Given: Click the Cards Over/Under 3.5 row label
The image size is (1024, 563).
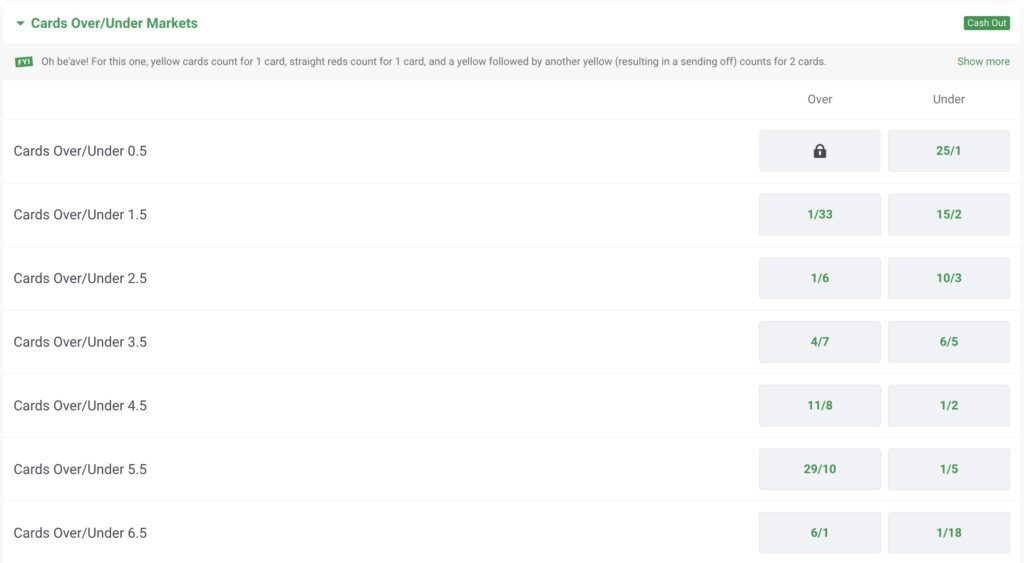Looking at the screenshot, I should [x=80, y=342].
